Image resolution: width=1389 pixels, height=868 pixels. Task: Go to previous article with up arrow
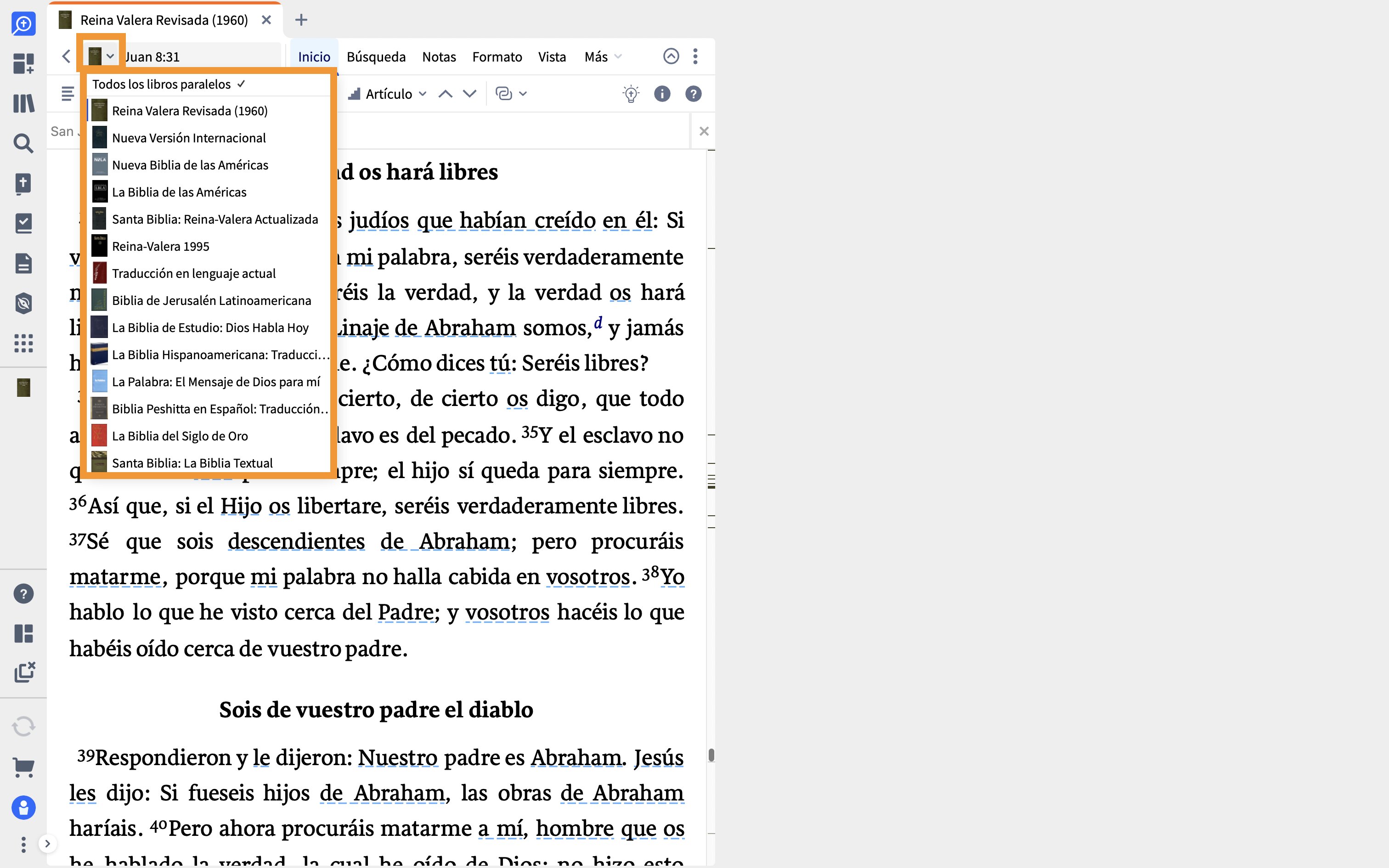point(446,94)
